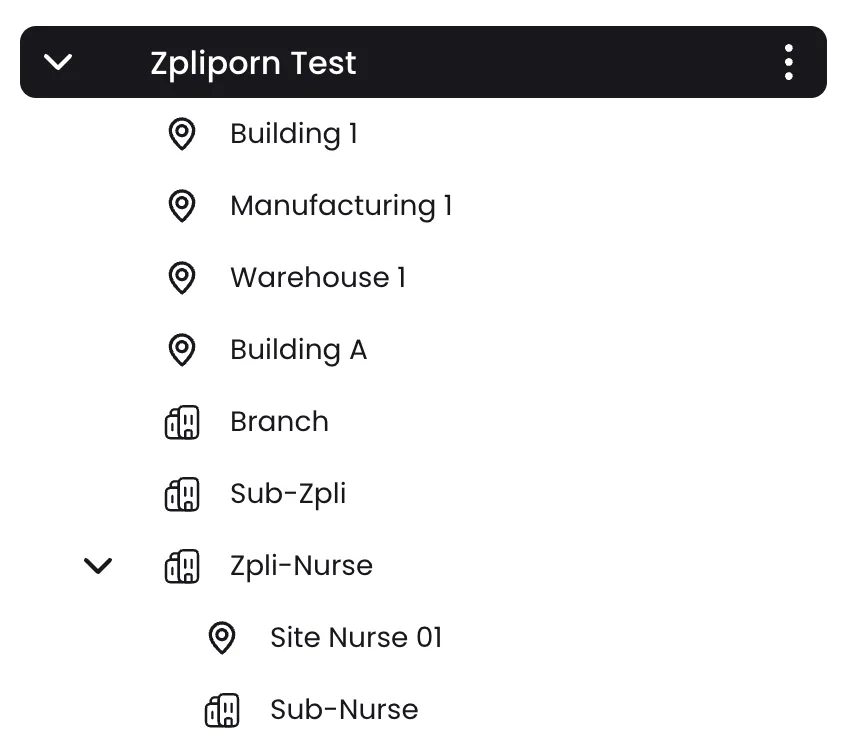854x752 pixels.
Task: Open the three-dot menu for Zpliporn Test
Action: pos(789,62)
